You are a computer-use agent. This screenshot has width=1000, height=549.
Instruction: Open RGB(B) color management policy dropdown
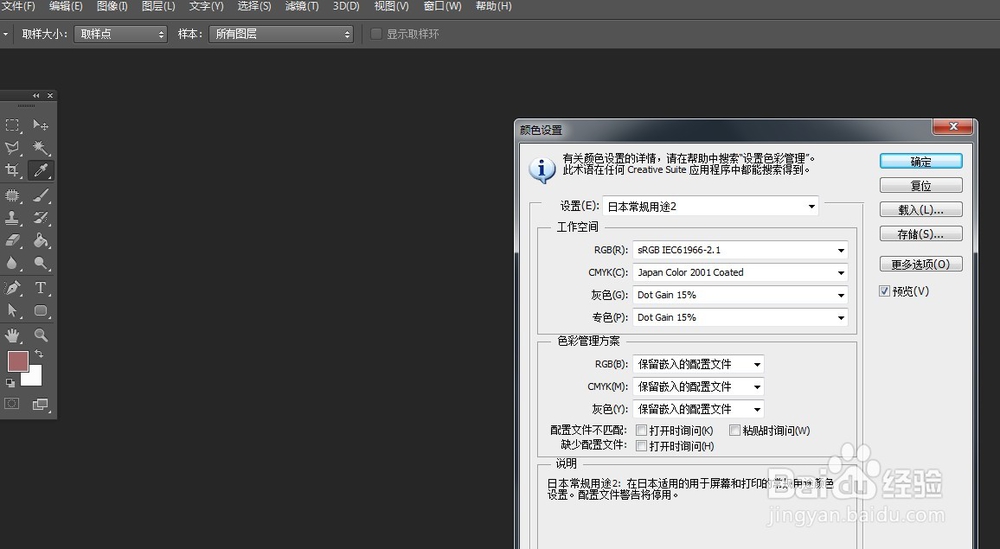click(698, 364)
